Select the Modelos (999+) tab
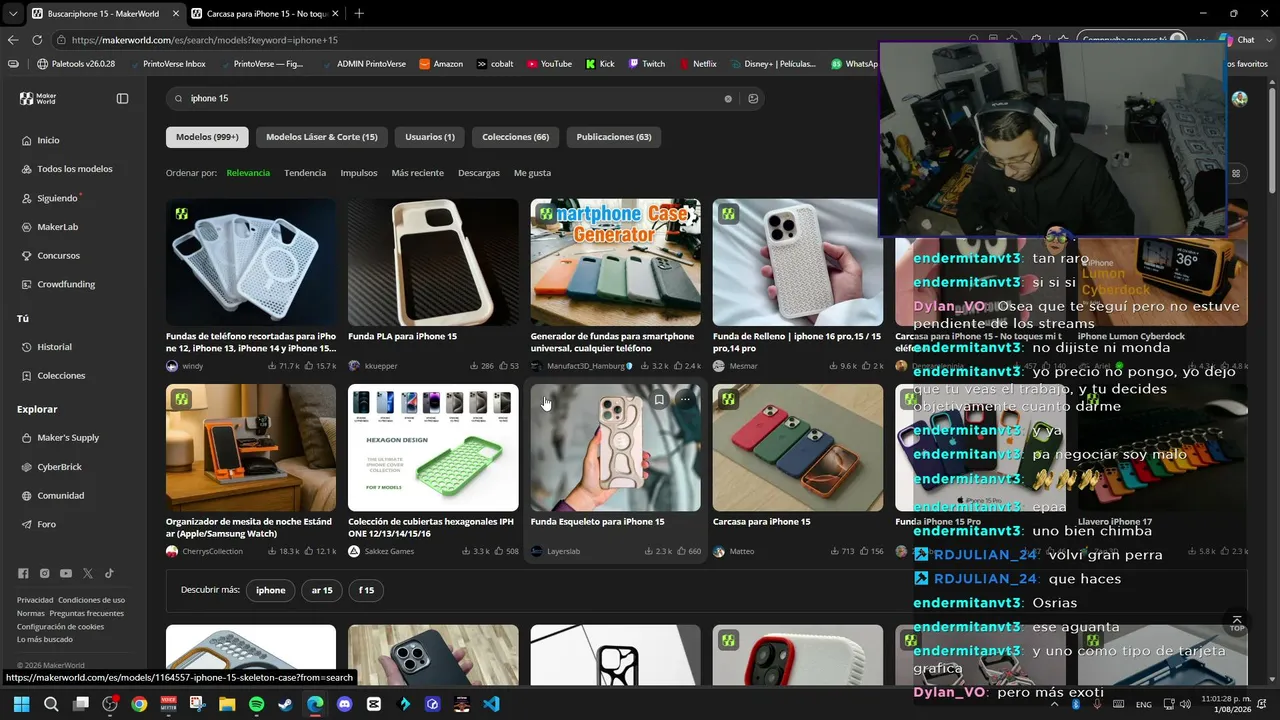This screenshot has height=720, width=1280. coord(207,137)
